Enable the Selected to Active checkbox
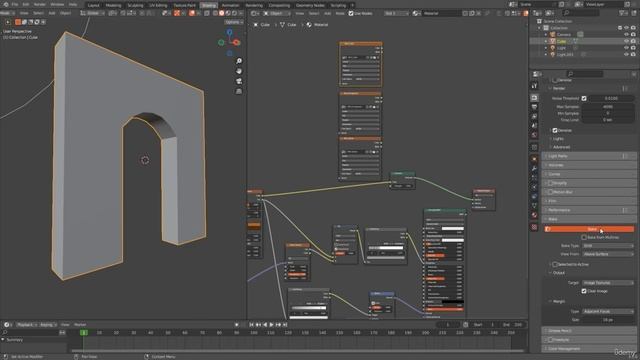 pos(555,264)
